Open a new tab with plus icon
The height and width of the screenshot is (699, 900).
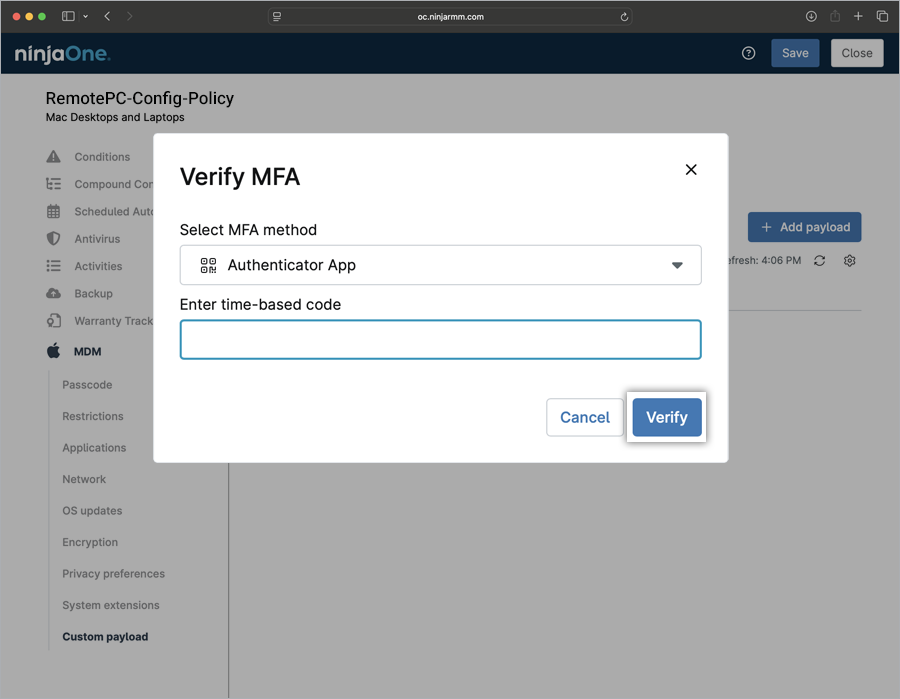point(858,17)
